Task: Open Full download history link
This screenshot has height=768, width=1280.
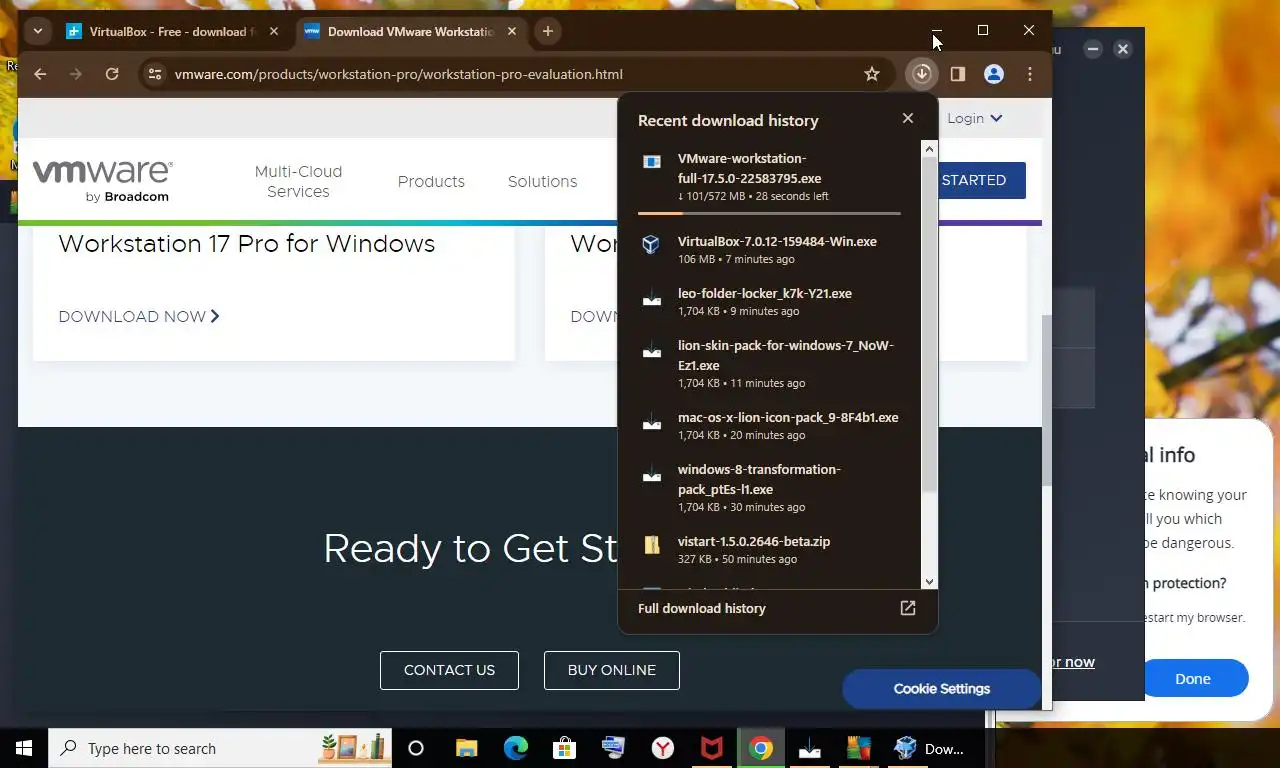Action: coord(702,608)
